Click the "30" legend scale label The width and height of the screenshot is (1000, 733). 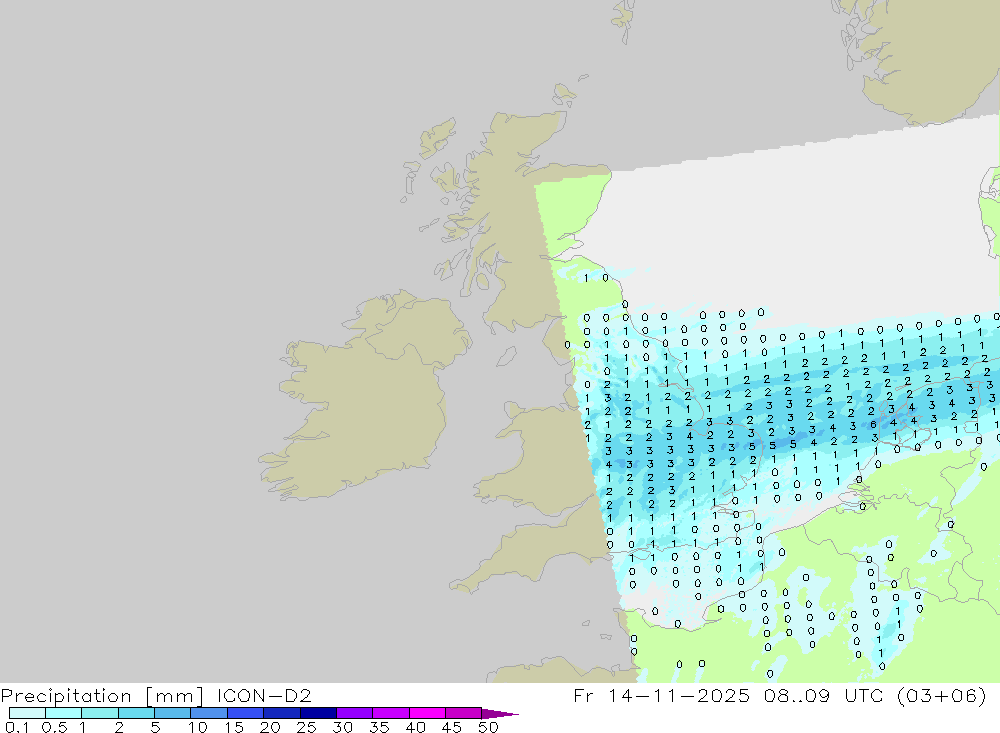tap(342, 727)
